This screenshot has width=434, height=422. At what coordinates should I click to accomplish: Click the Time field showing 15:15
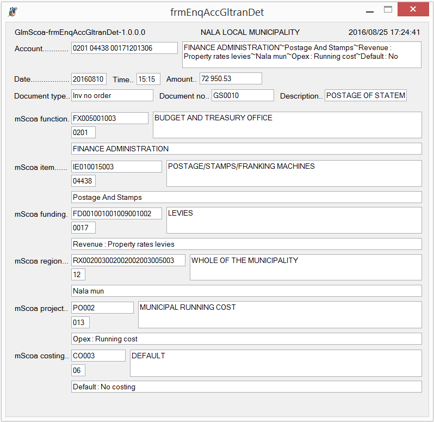pos(148,79)
